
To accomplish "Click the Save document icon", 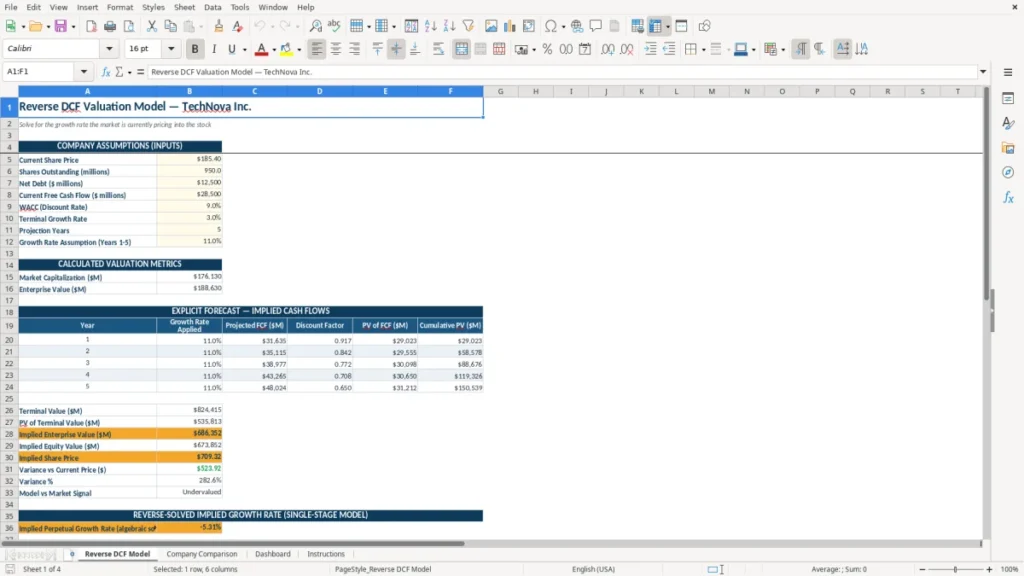I will (60, 26).
